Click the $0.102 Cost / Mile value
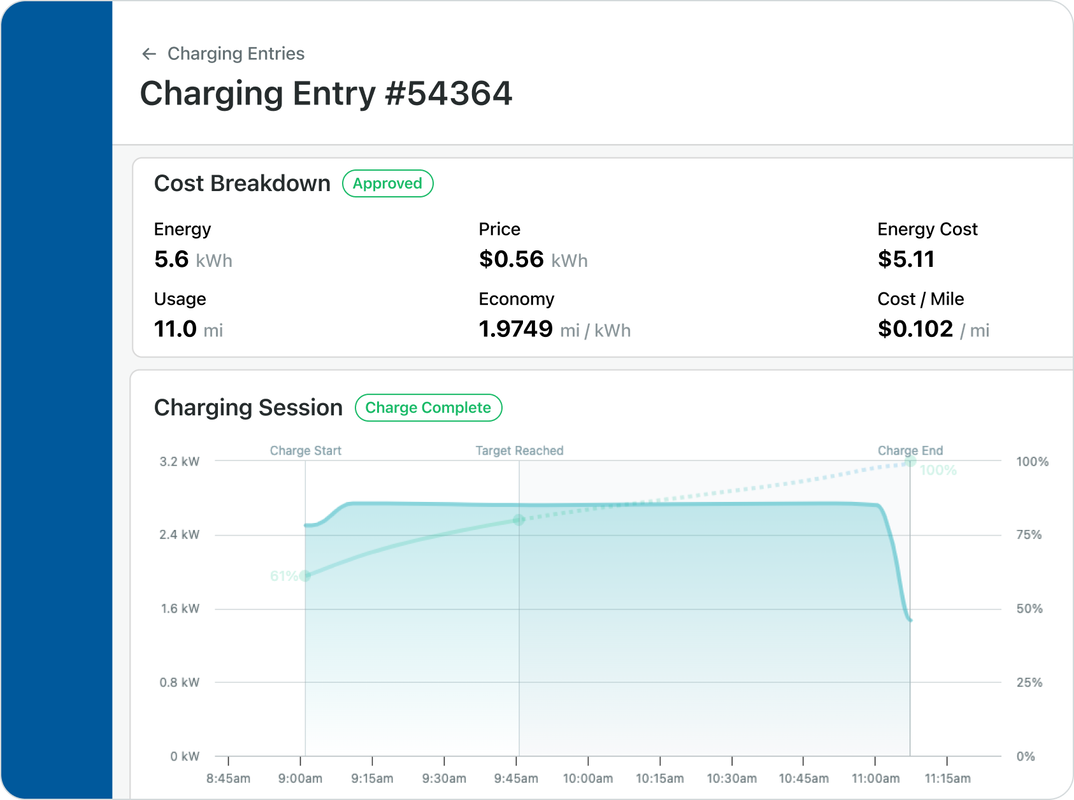1074x800 pixels. click(933, 329)
